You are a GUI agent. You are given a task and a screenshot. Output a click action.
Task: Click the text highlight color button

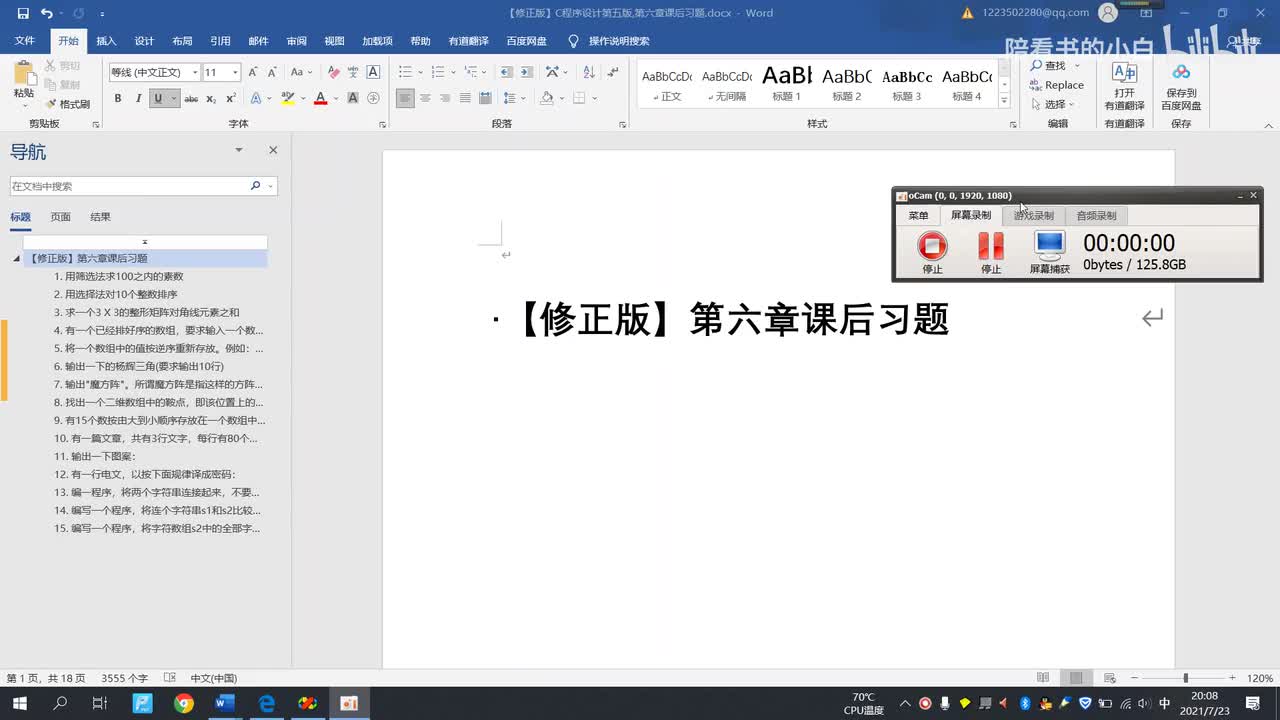coord(287,98)
